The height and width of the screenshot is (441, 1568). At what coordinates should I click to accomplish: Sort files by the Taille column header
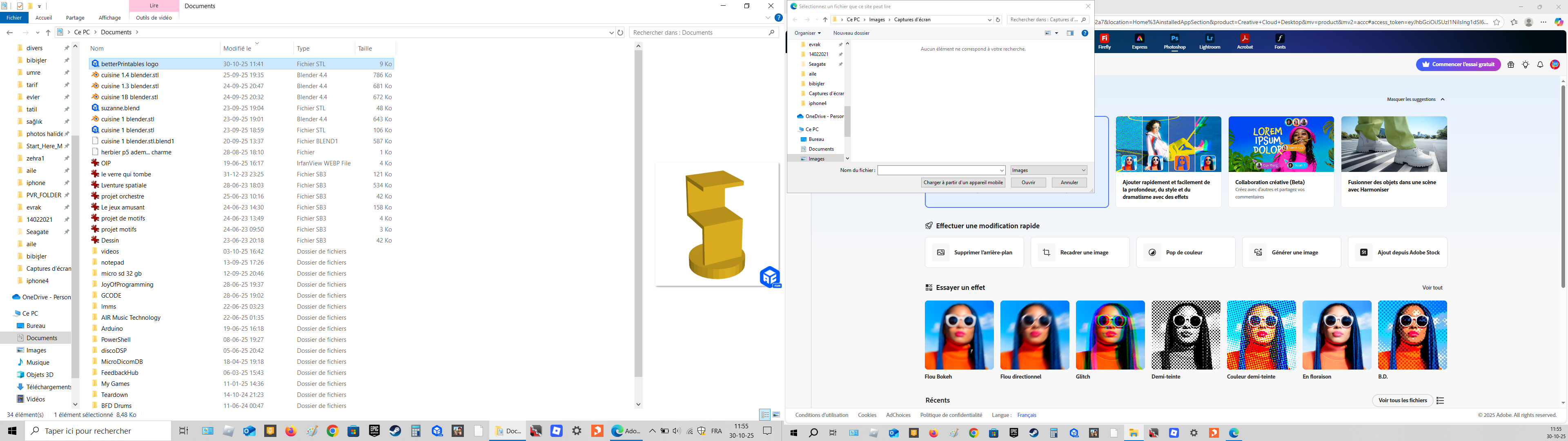point(374,48)
